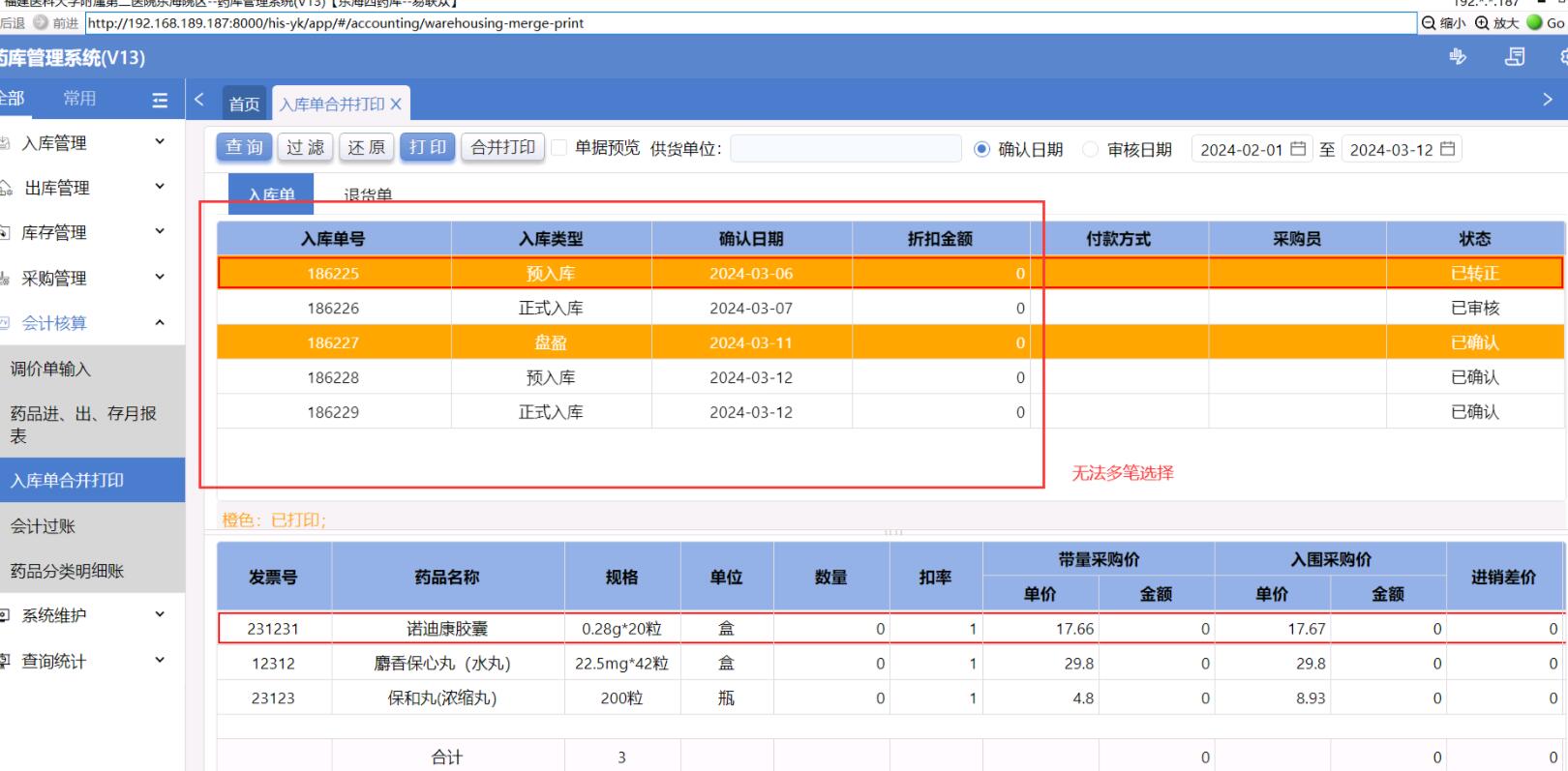Click the 诺迪康胶囊 drug name cell
The image size is (1568, 771).
(447, 629)
